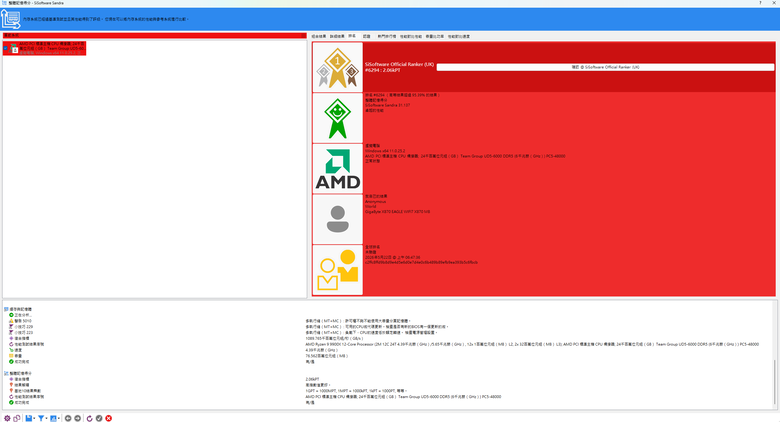Collapse the second results group header with chart icon
The width and height of the screenshot is (780, 422).
tap(18, 373)
